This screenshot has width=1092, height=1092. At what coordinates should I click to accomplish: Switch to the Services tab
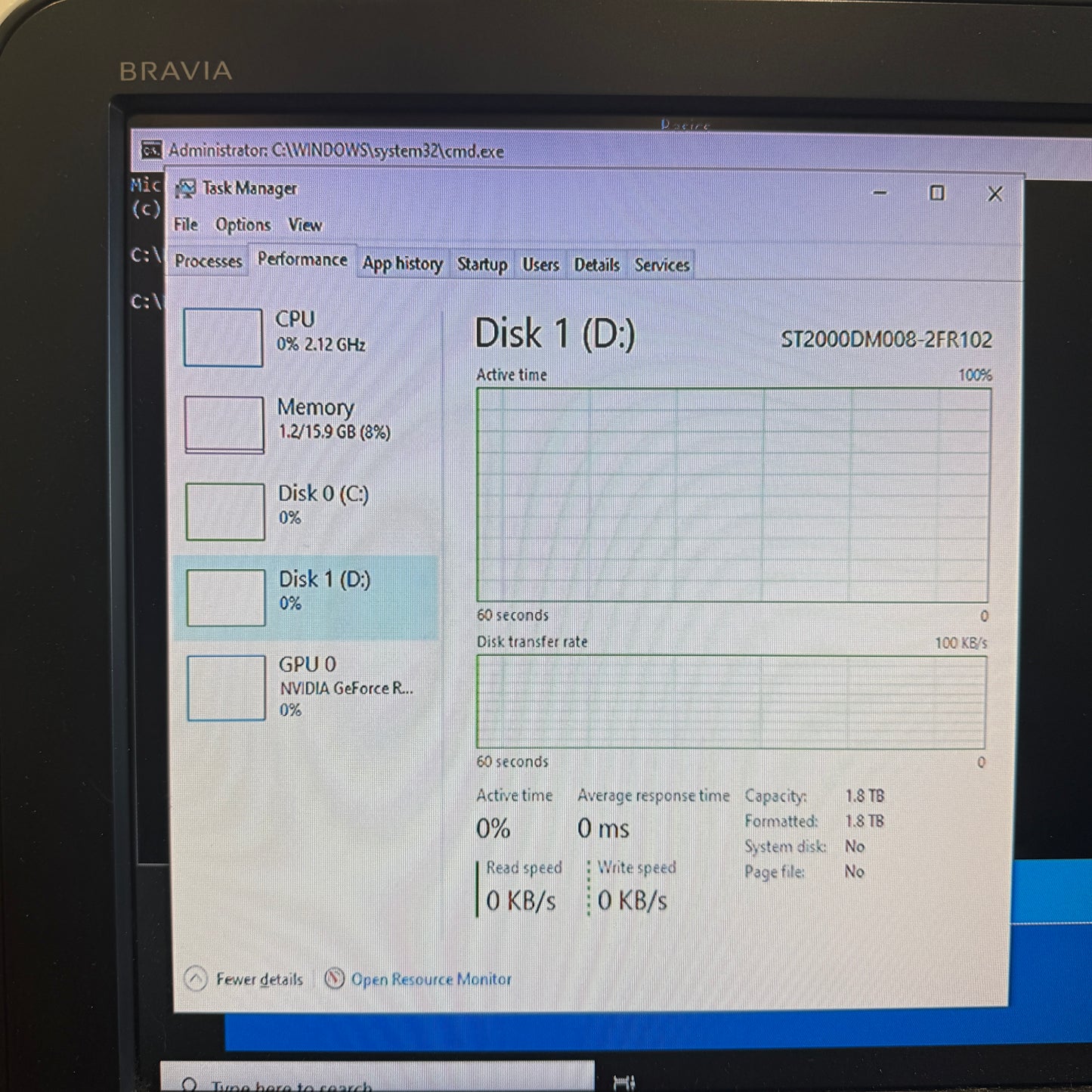[x=661, y=265]
